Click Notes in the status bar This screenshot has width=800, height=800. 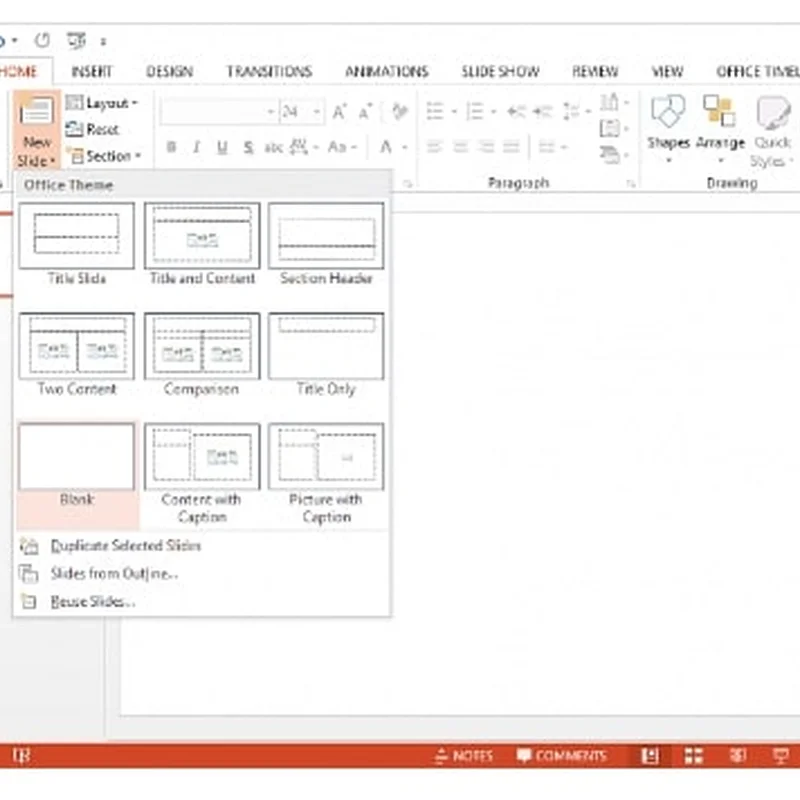pos(467,756)
